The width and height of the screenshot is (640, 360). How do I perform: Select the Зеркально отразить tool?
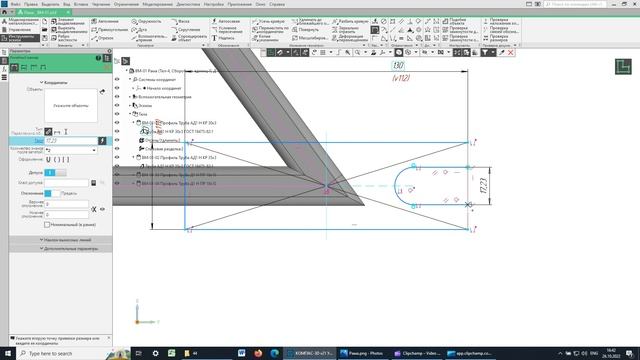tap(345, 30)
